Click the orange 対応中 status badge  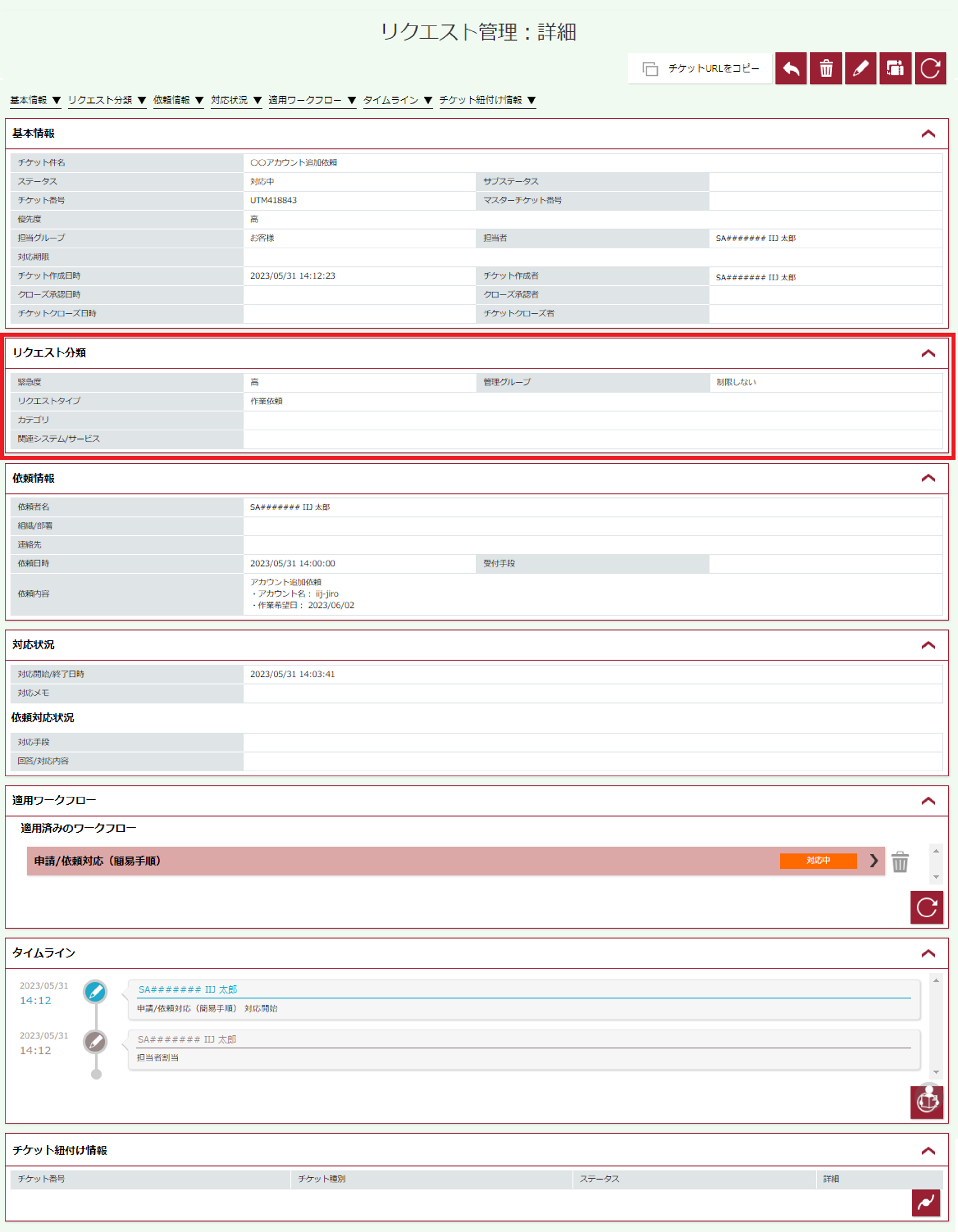pyautogui.click(x=818, y=861)
